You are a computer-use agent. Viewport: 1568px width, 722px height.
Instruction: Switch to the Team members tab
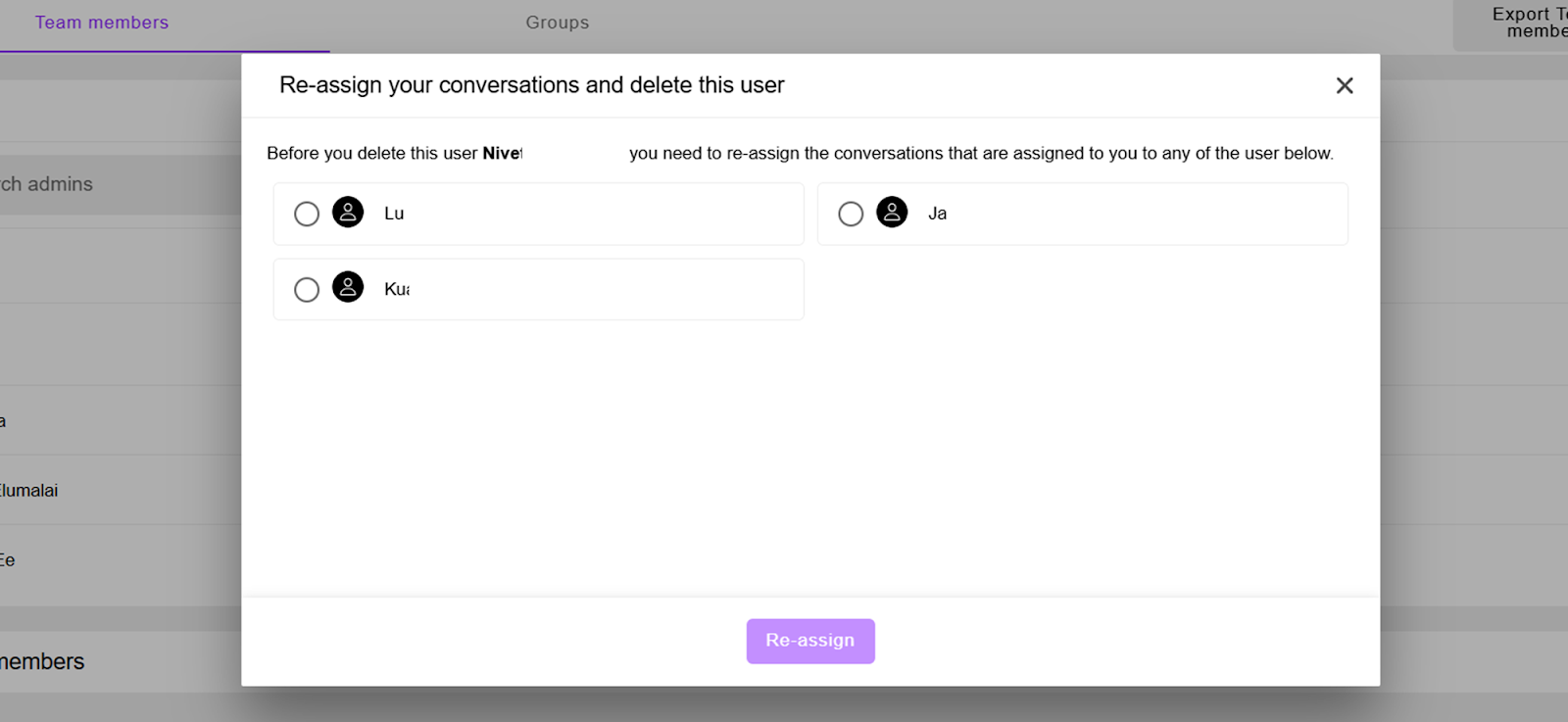pyautogui.click(x=102, y=23)
